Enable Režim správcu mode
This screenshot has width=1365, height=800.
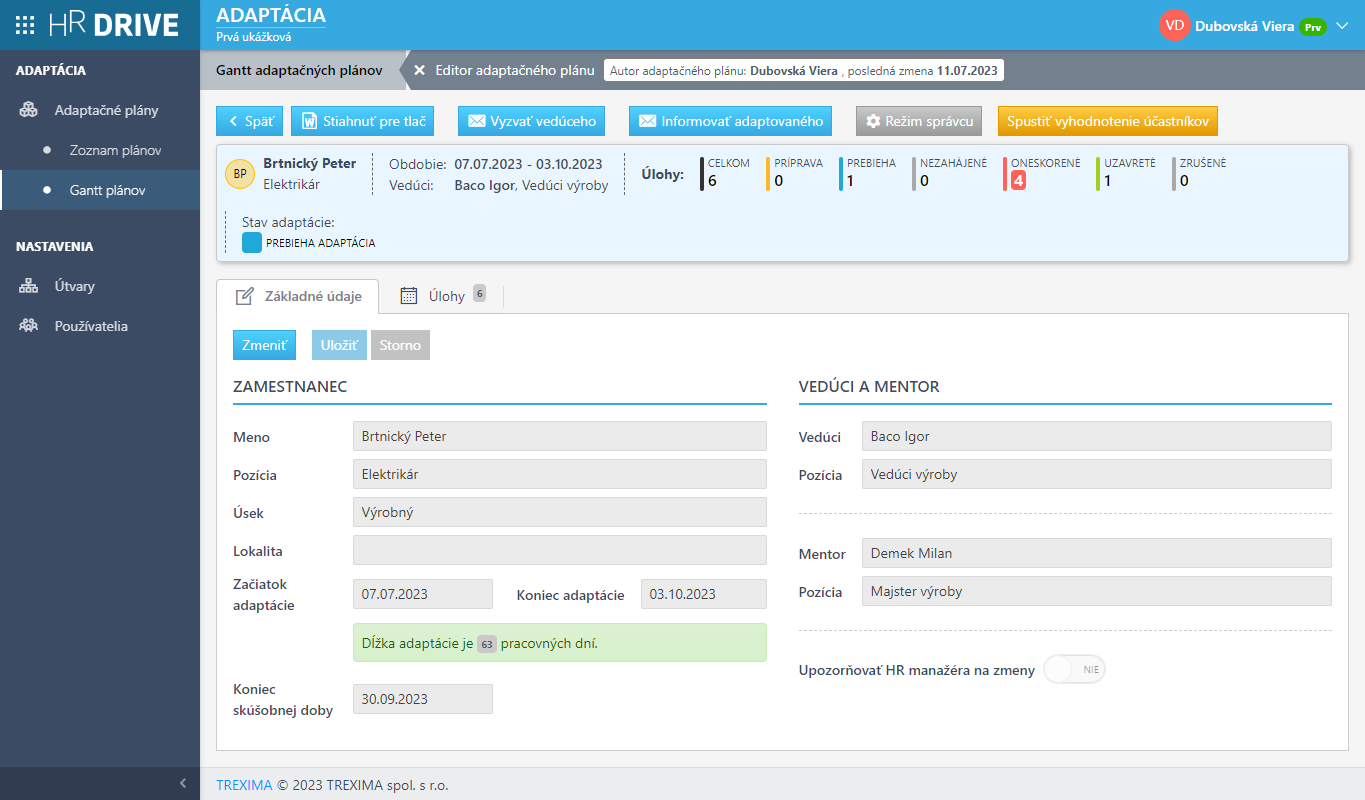pos(919,121)
